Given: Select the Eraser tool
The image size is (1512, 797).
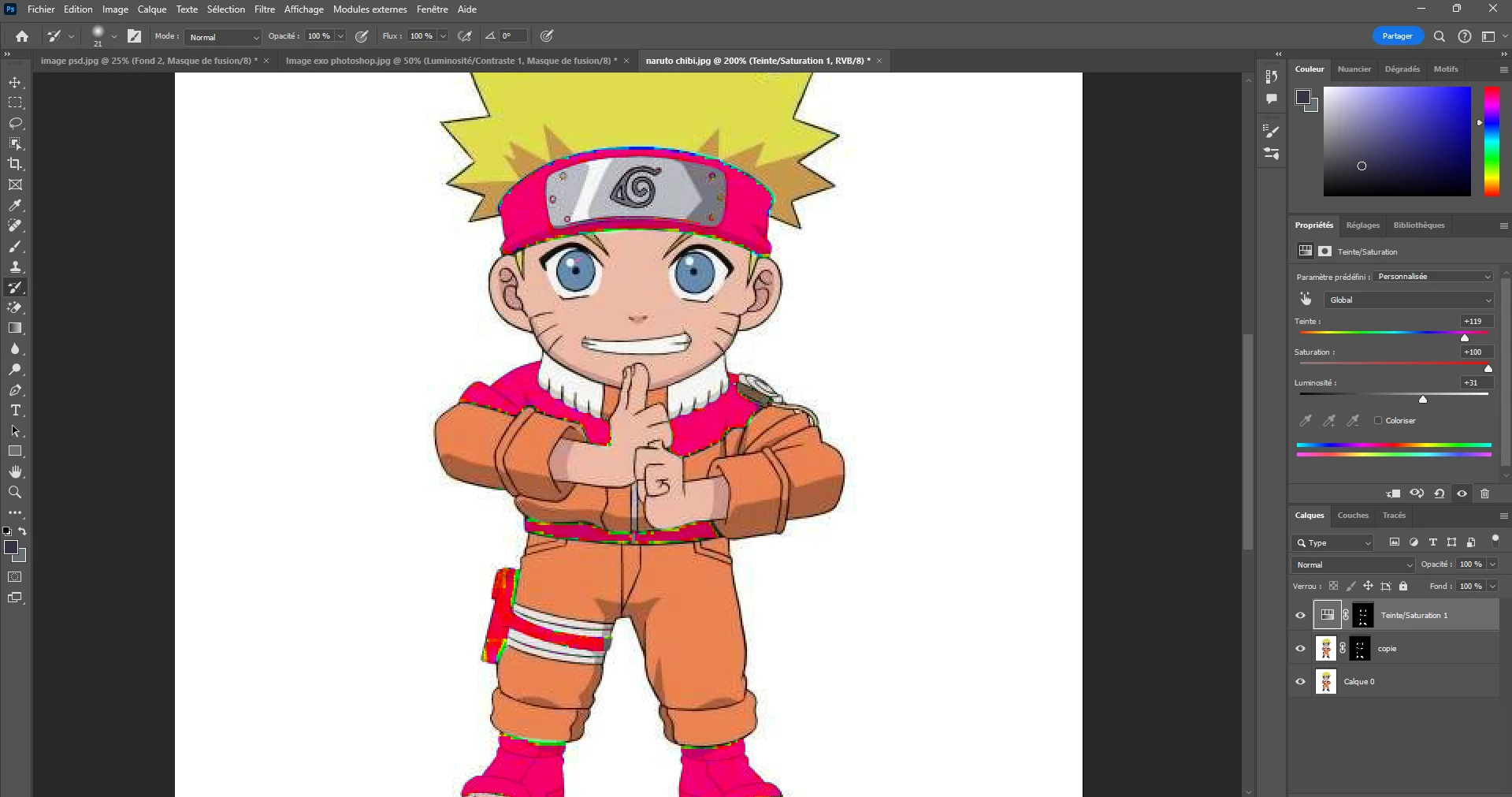Looking at the screenshot, I should (15, 308).
